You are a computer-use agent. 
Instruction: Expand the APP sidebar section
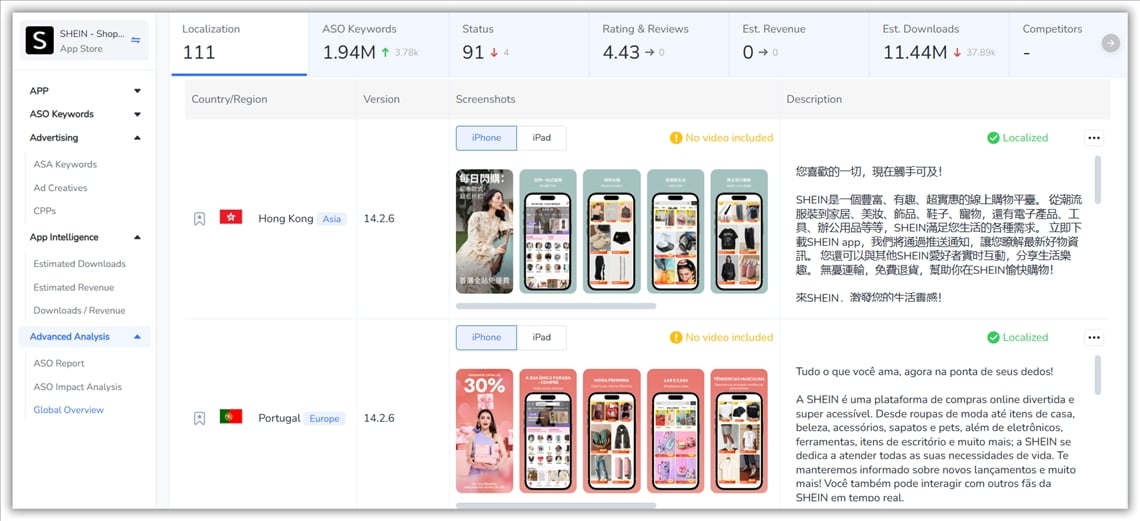[x=137, y=91]
